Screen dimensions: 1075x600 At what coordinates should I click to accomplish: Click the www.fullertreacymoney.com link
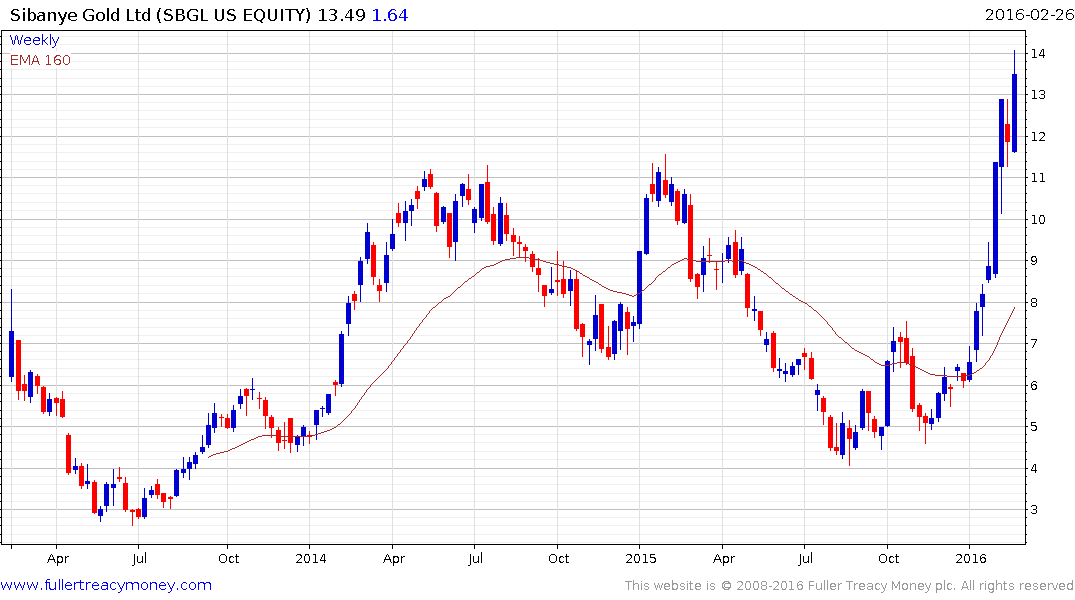tap(106, 585)
